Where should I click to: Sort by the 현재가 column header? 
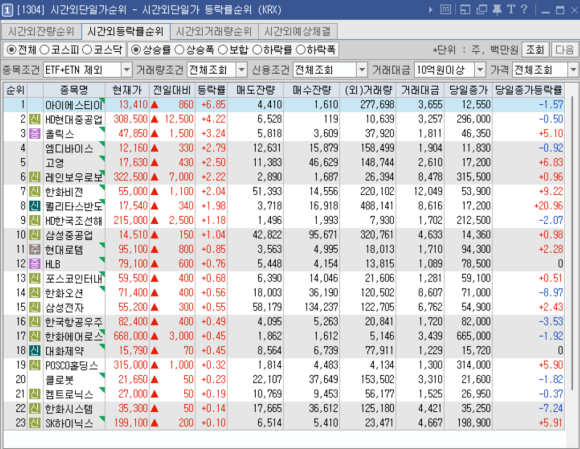(127, 90)
